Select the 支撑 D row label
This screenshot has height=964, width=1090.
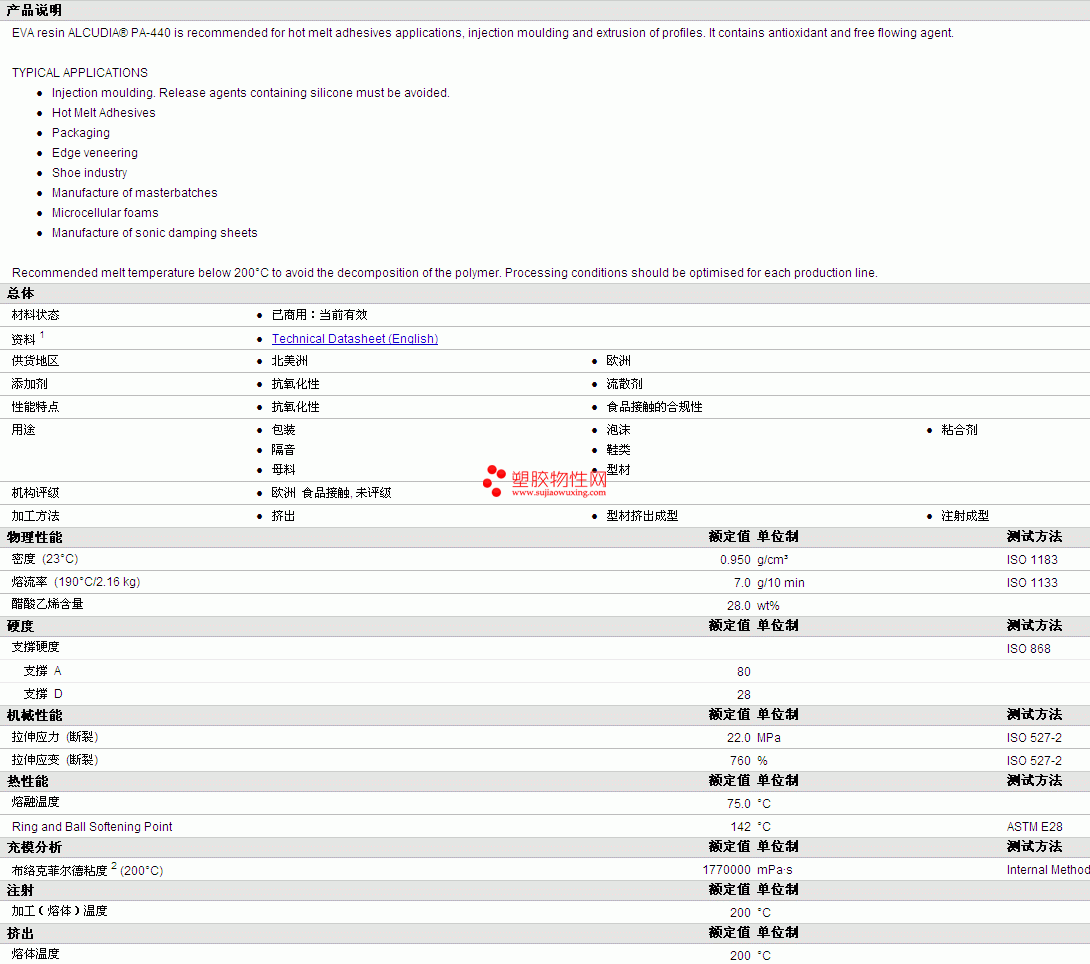[x=43, y=694]
